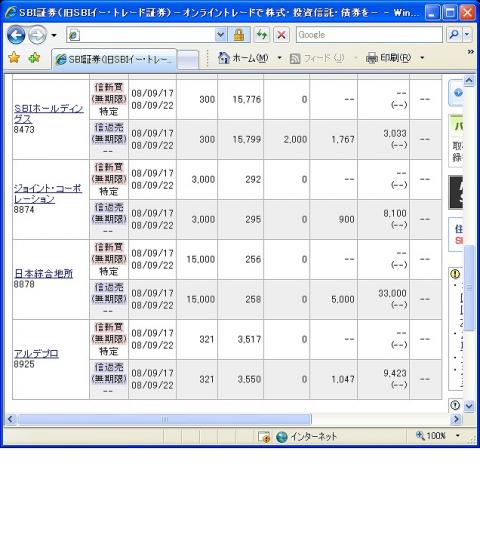Screen dimensions: 480x559
Task: Click the 8,100 profit value
Action: [395, 213]
